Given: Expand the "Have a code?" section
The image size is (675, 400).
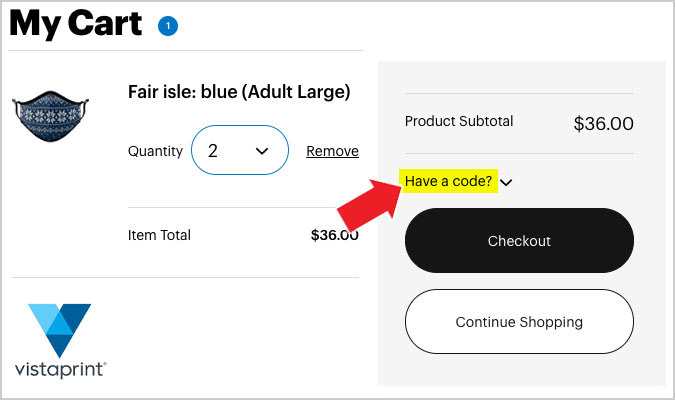Looking at the screenshot, I should 449,181.
